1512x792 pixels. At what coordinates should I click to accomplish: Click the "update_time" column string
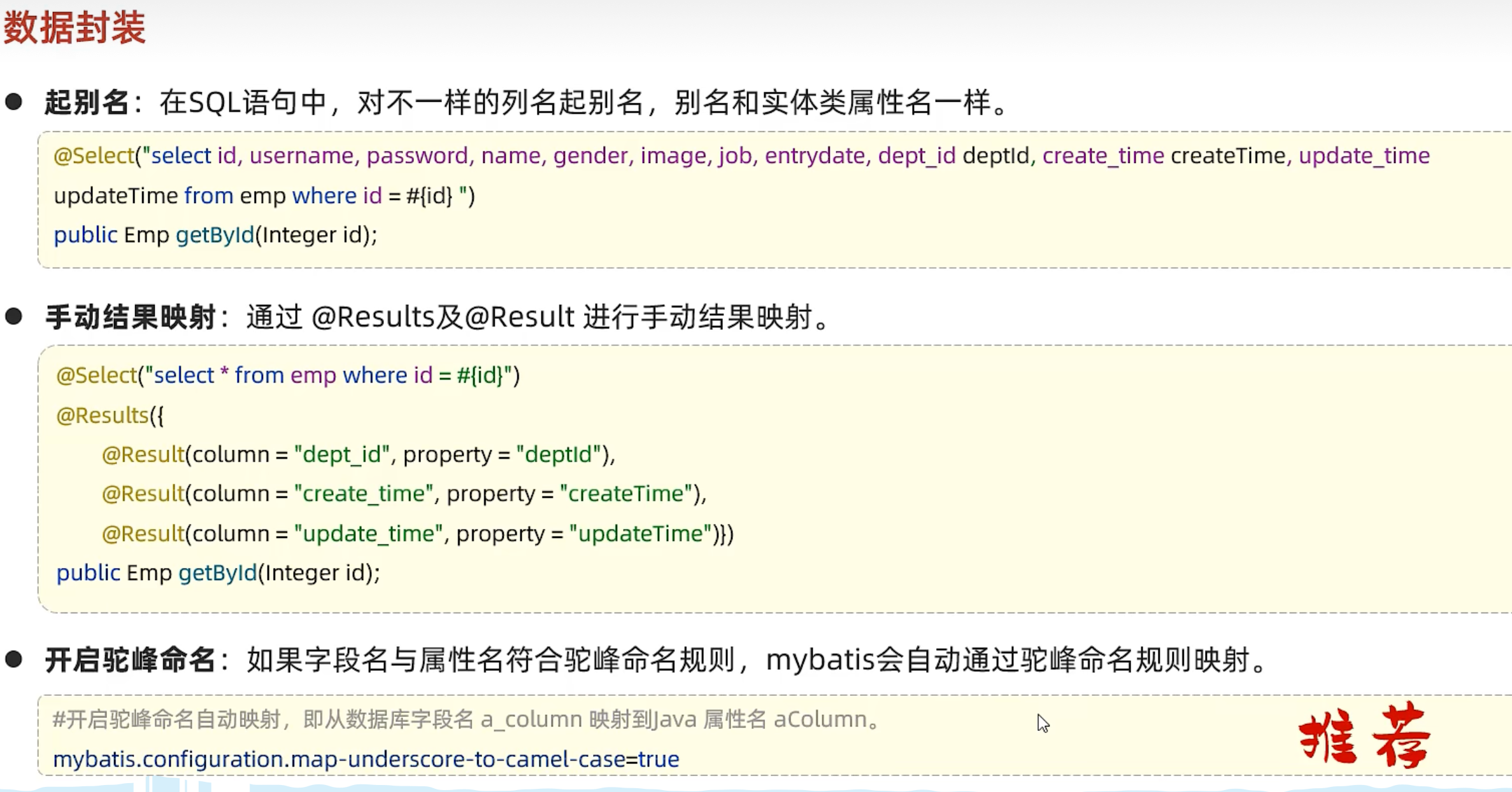(x=369, y=534)
